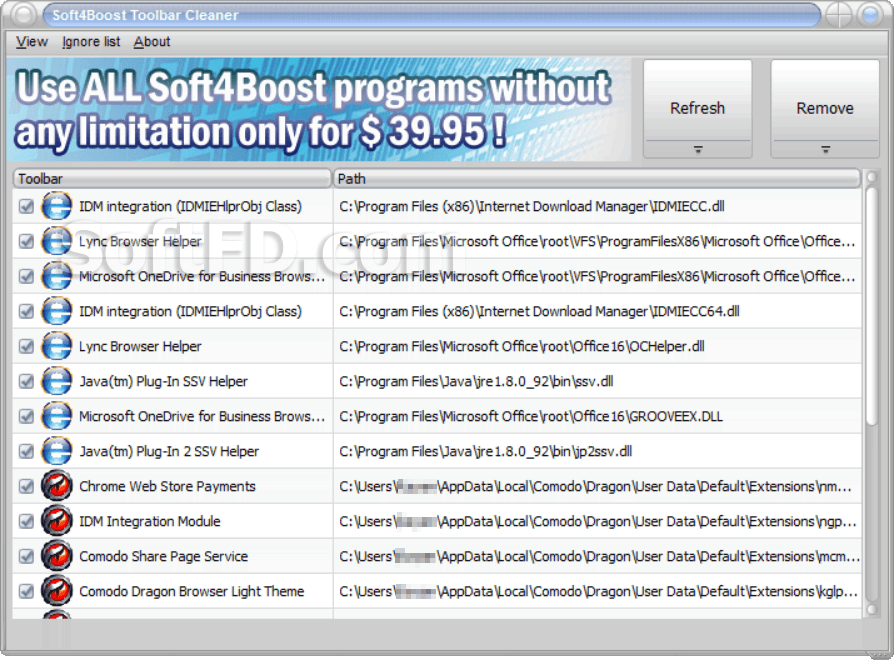Image resolution: width=894 pixels, height=660 pixels.
Task: Uncheck the Java(tm) Plug-In SSV Helper checkbox
Action: (x=26, y=381)
